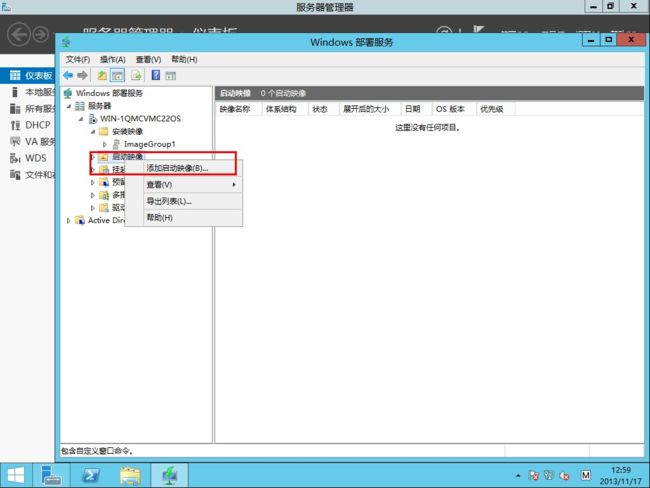Open 文件和存储服务 in the Server Manager sidebar
Screen dimensions: 650x488
pos(27,175)
